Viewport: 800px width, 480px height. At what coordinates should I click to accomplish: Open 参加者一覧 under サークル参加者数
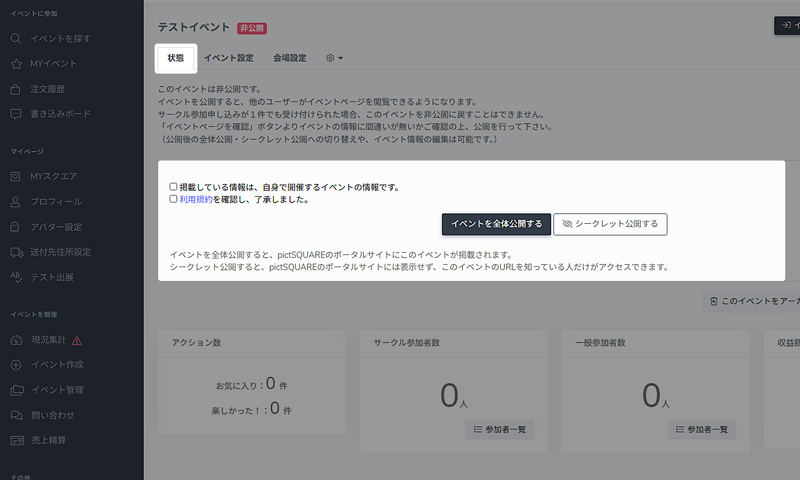[x=499, y=429]
